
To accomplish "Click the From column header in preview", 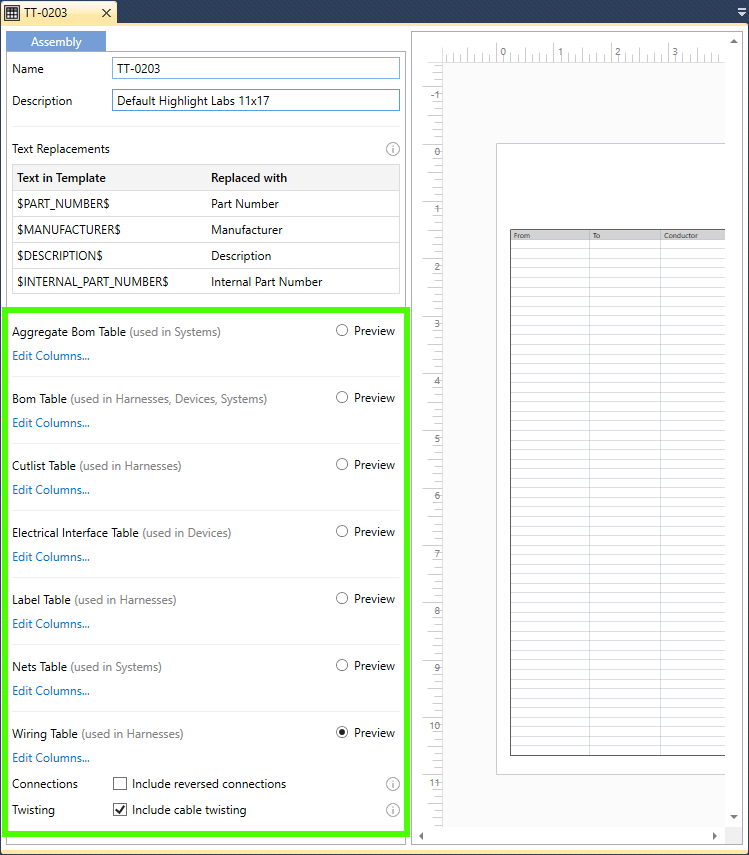I will [x=550, y=236].
